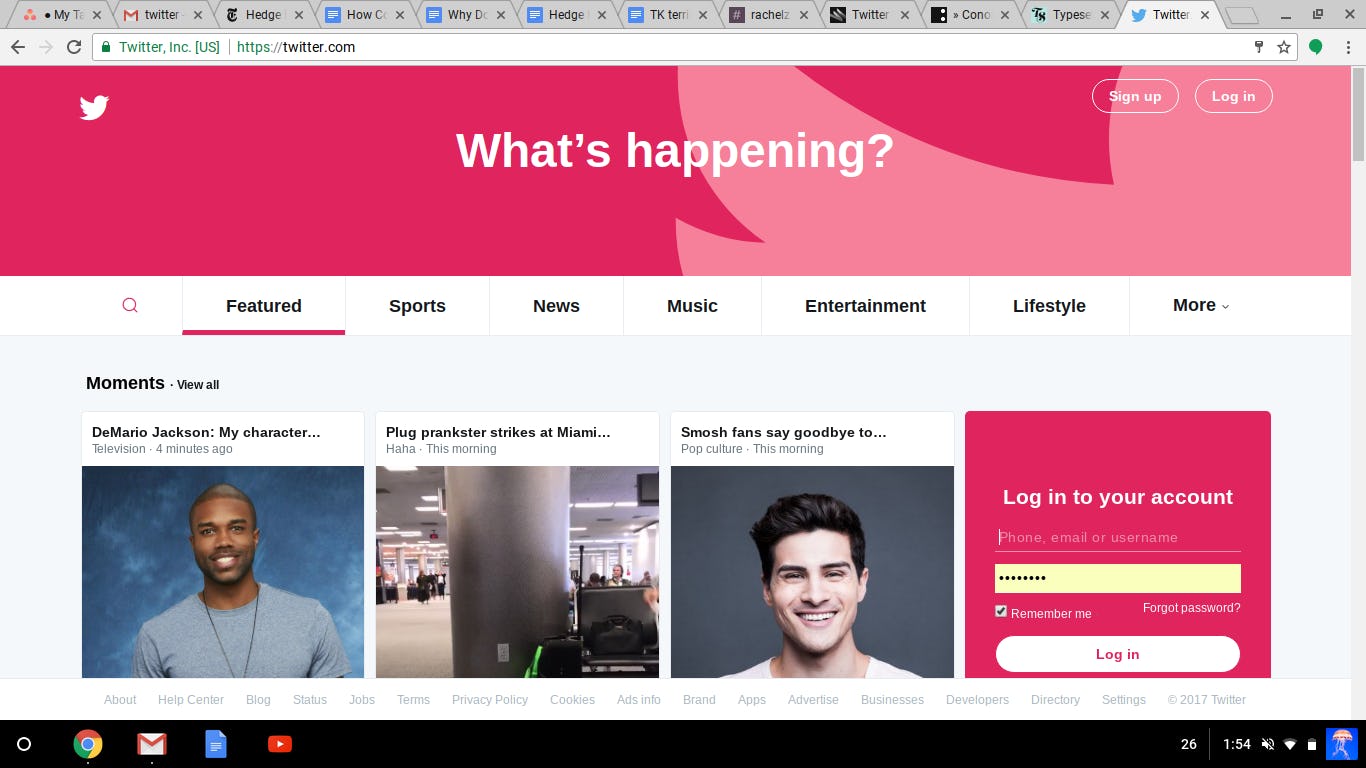Click the clock showing 1:54
This screenshot has height=768, width=1366.
click(x=1237, y=744)
